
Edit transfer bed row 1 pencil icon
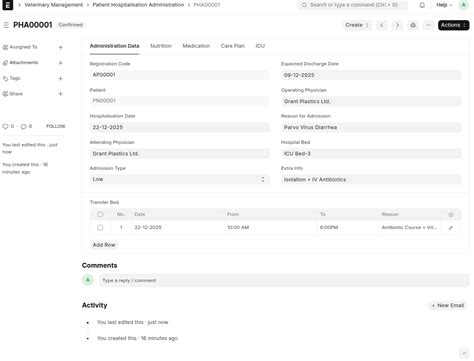451,228
